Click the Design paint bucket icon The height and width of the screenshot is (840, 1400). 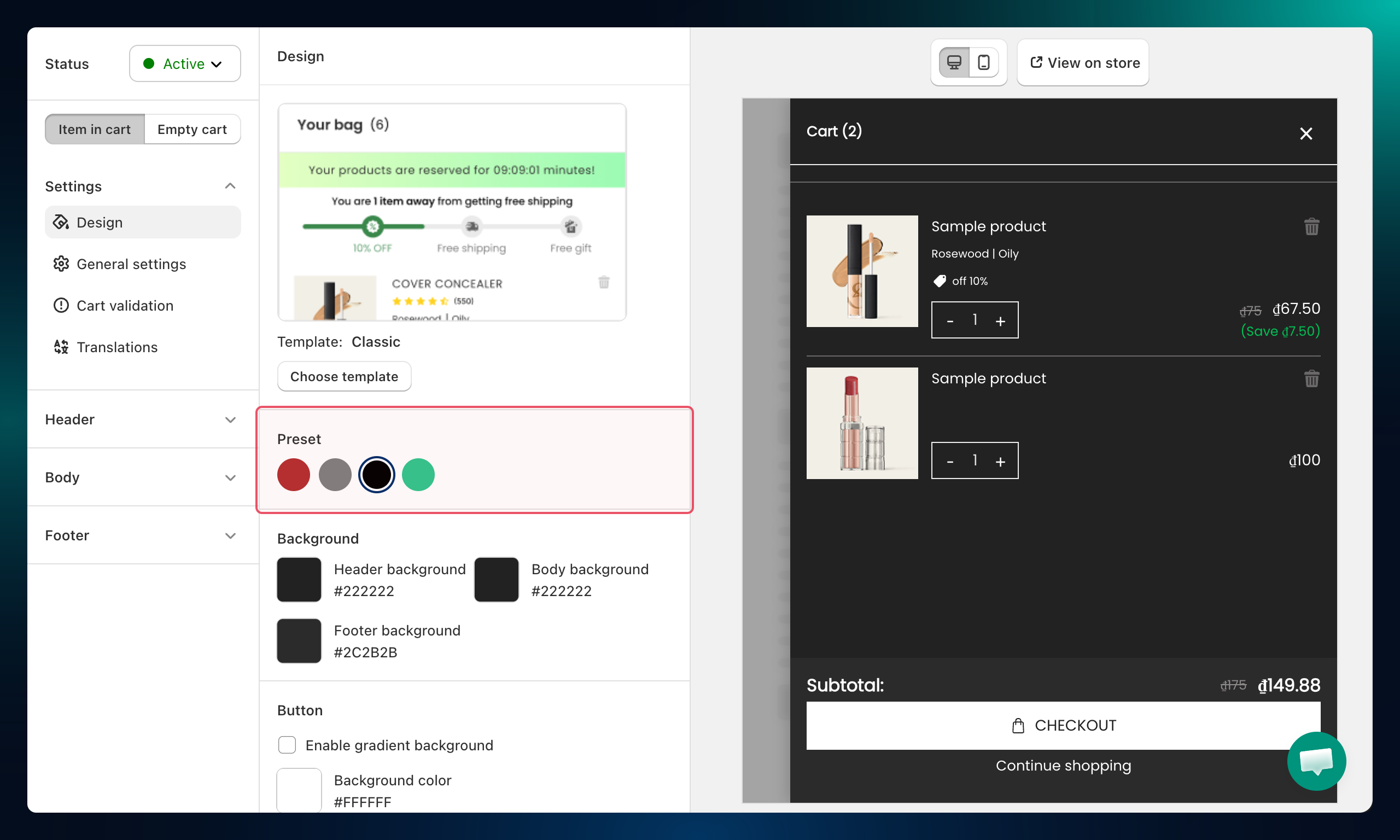(x=61, y=222)
